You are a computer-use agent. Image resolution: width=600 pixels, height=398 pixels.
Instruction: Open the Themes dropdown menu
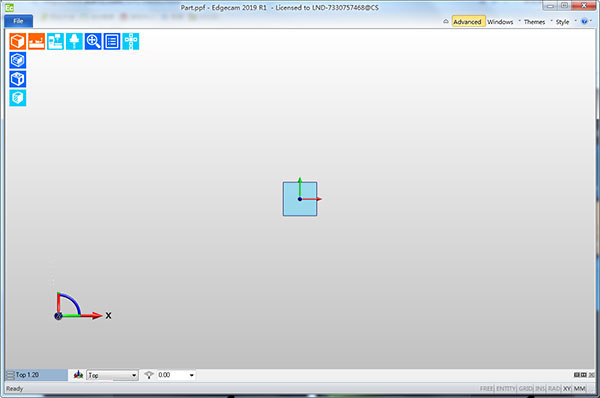(534, 22)
